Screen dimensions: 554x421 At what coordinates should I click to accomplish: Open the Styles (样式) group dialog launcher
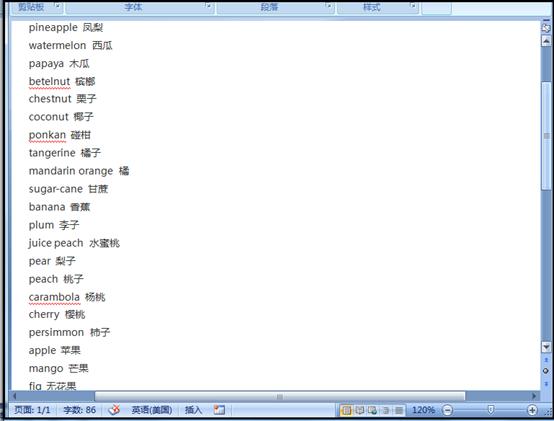point(413,6)
